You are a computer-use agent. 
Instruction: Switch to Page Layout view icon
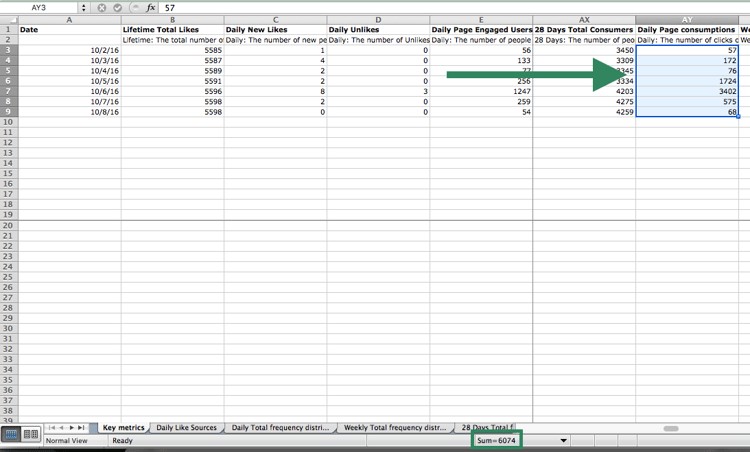pyautogui.click(x=31, y=434)
